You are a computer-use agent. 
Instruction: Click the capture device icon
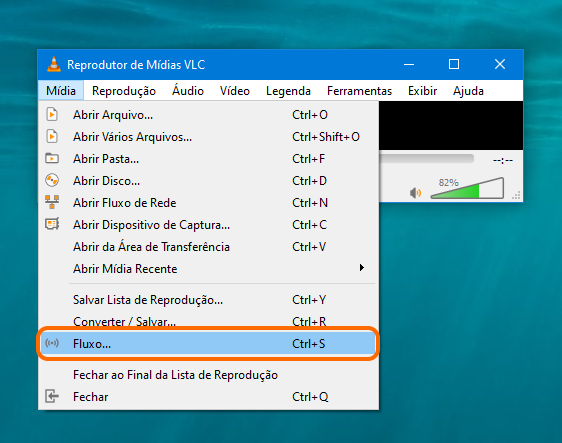[x=52, y=224]
